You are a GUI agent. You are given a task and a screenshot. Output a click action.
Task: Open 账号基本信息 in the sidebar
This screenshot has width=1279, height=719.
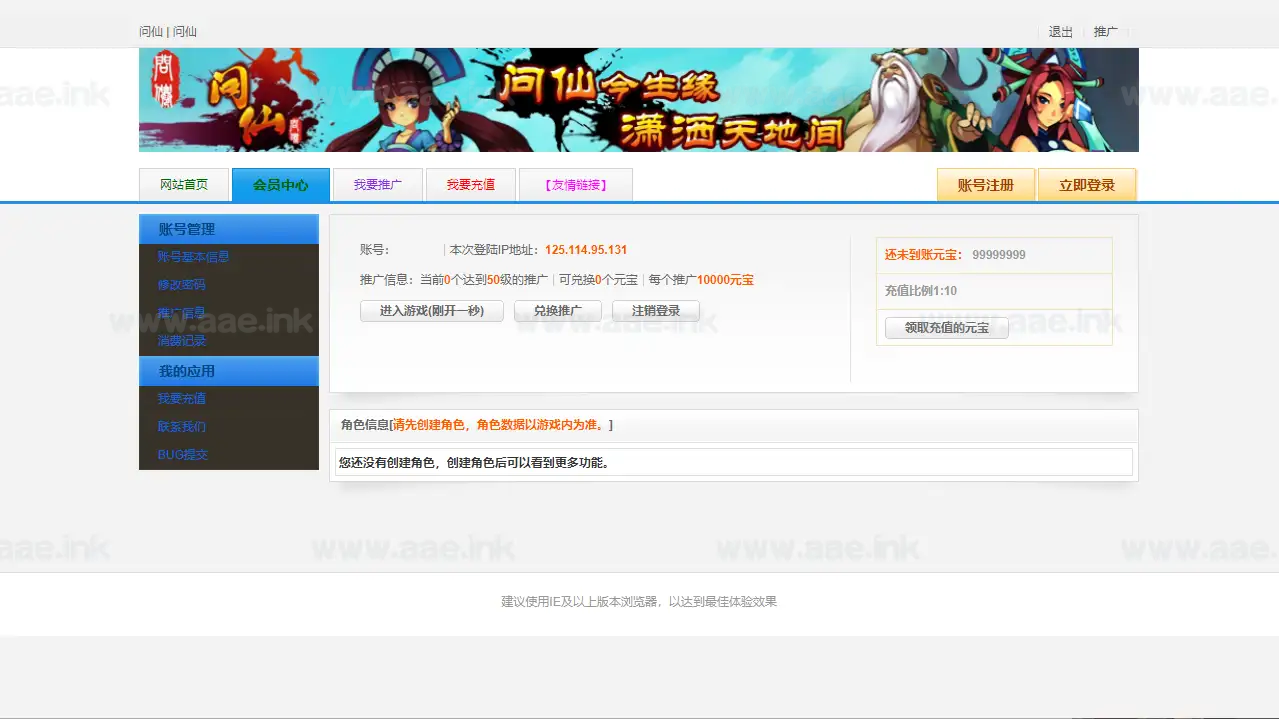coord(193,257)
